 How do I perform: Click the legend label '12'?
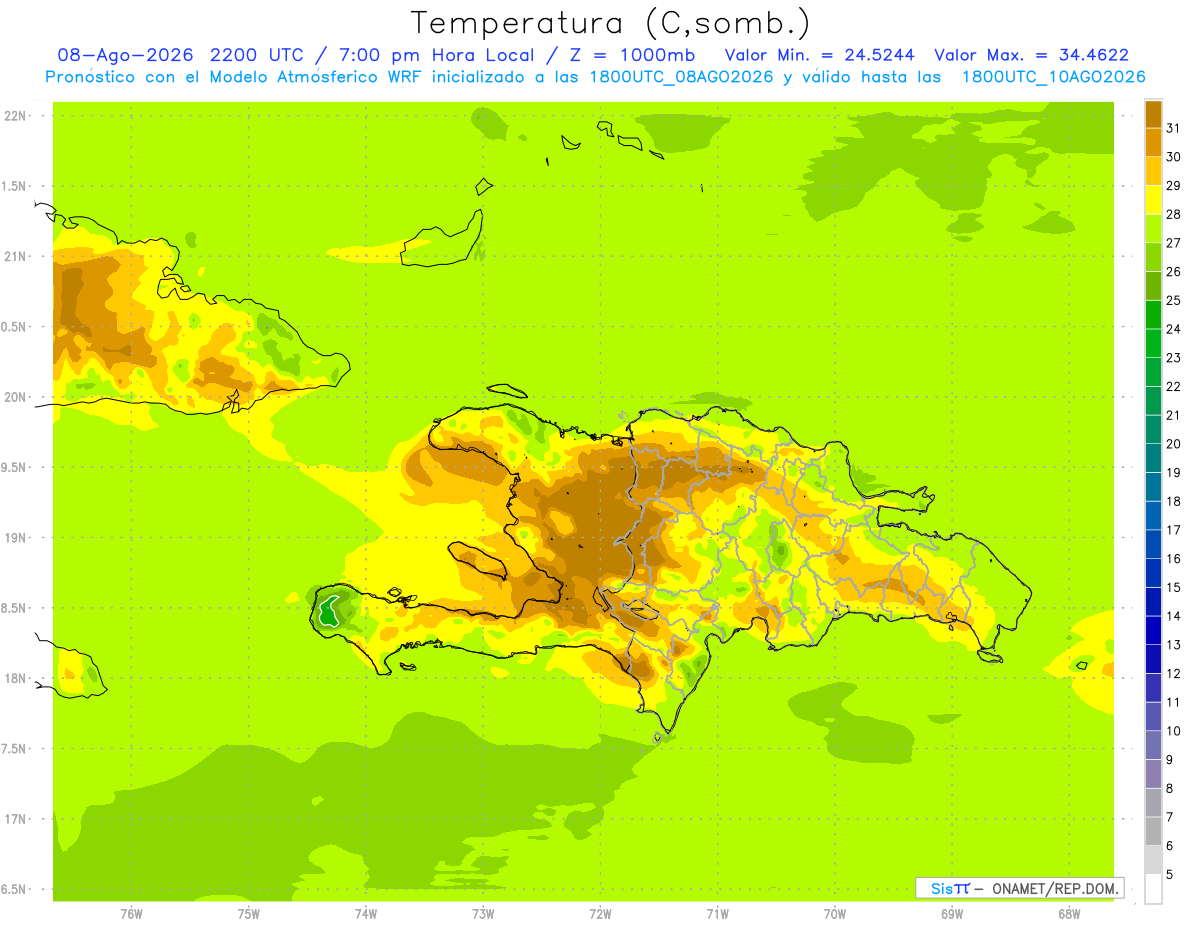tap(1174, 673)
